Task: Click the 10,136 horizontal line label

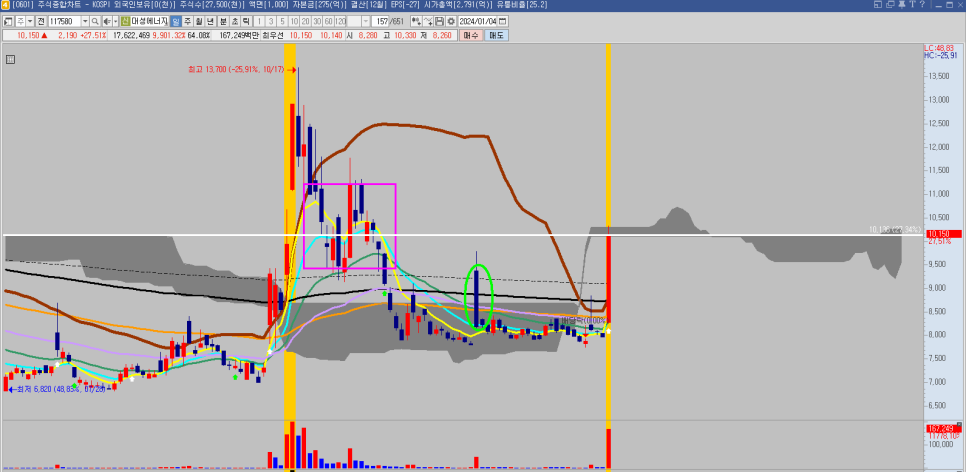Action: [x=896, y=229]
